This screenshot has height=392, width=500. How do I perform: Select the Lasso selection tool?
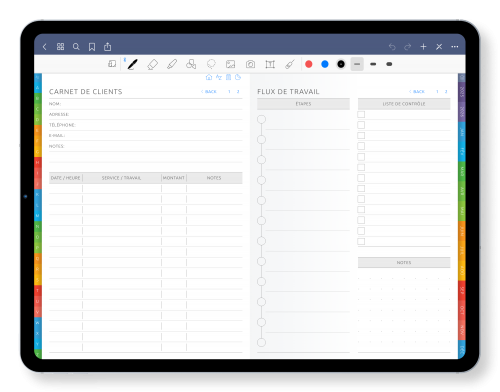(211, 64)
